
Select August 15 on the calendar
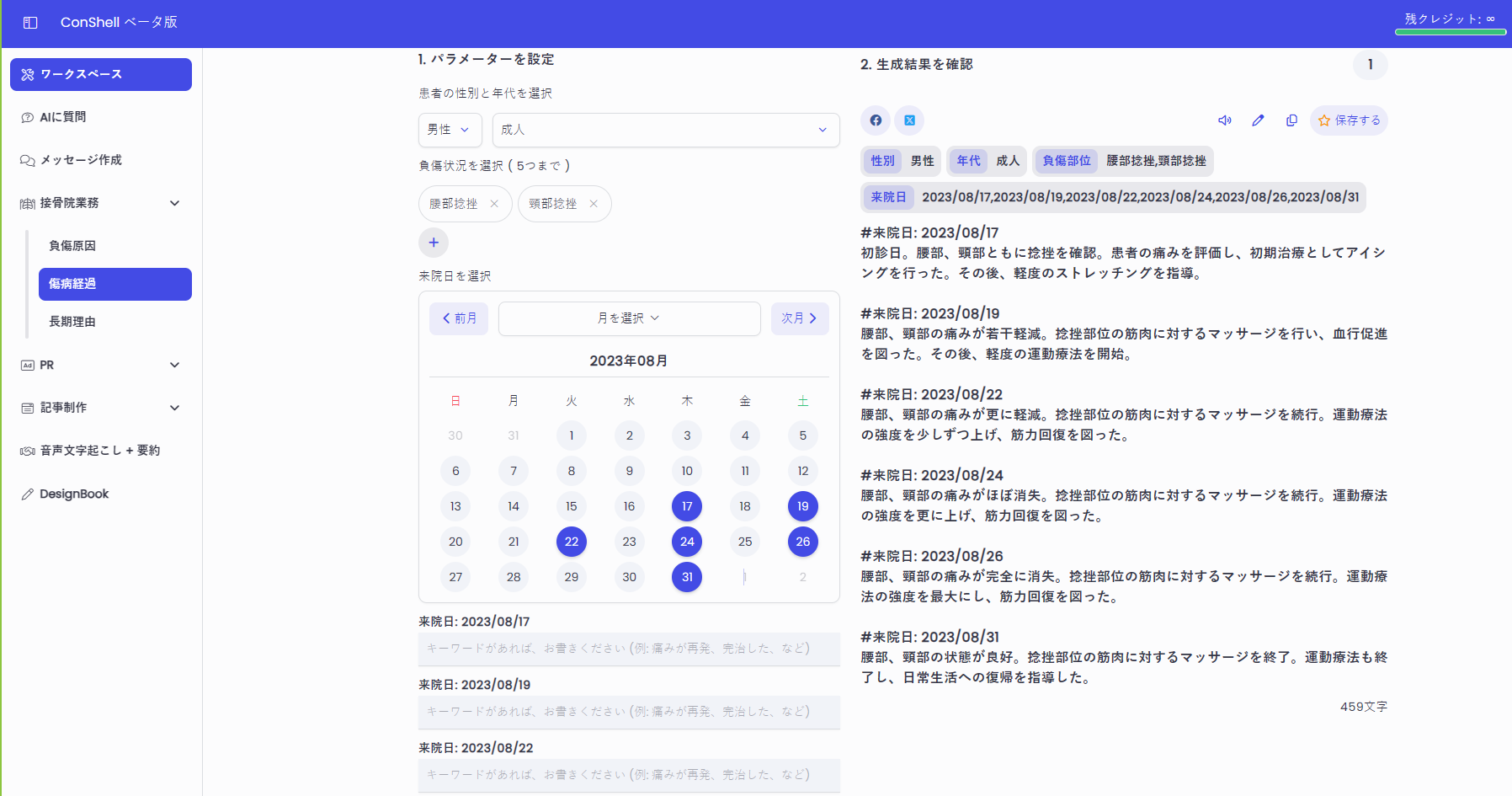pyautogui.click(x=572, y=506)
